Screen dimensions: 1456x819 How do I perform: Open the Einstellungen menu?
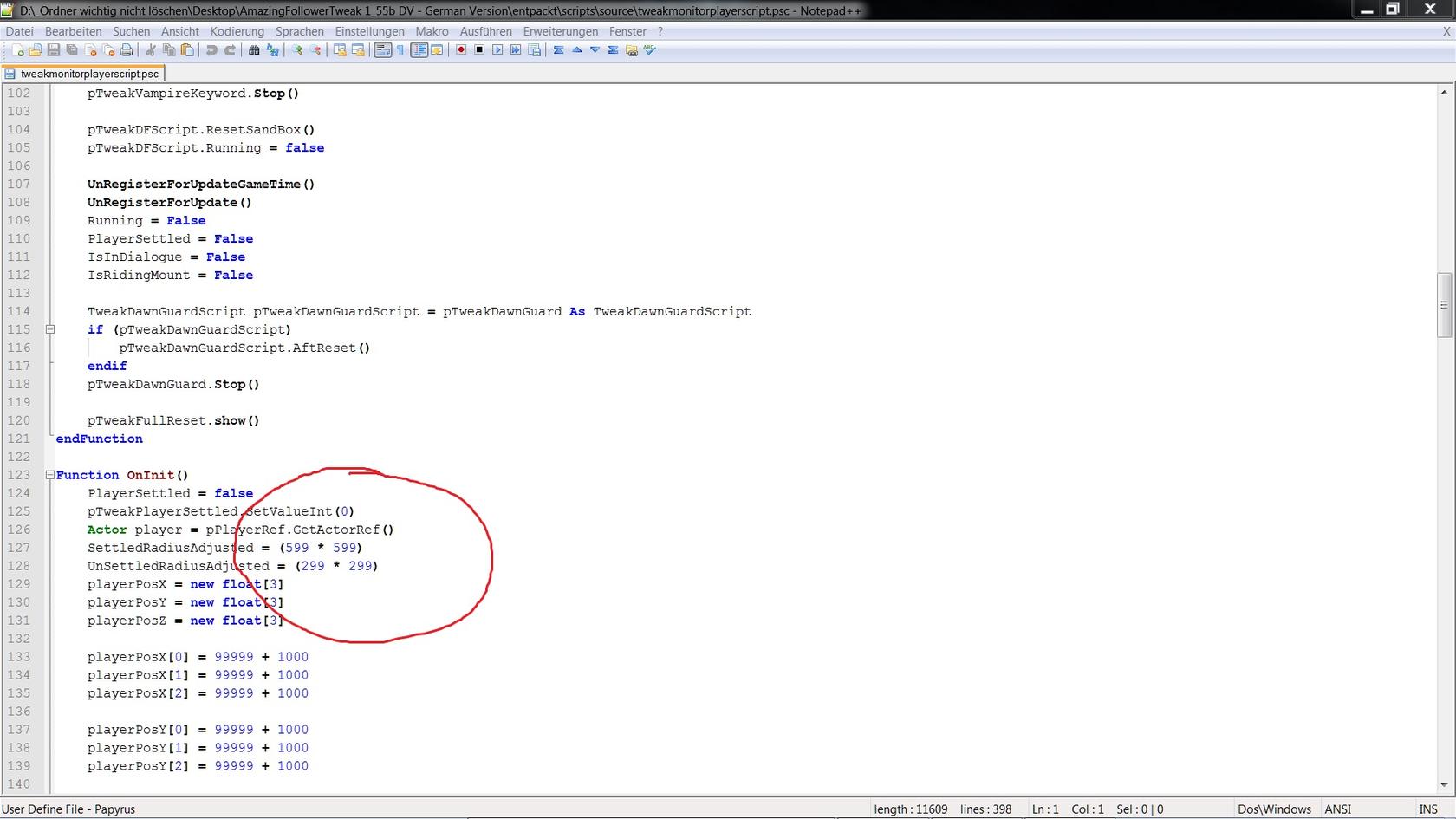coord(369,31)
